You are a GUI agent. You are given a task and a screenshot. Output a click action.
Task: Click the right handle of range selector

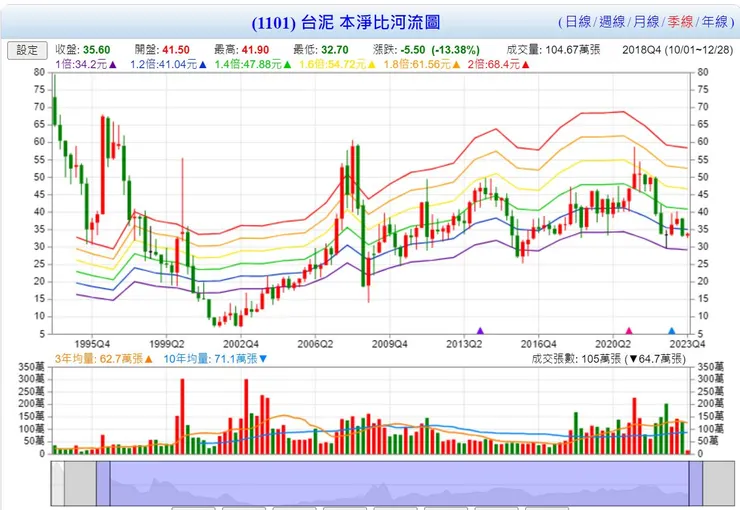click(x=696, y=484)
